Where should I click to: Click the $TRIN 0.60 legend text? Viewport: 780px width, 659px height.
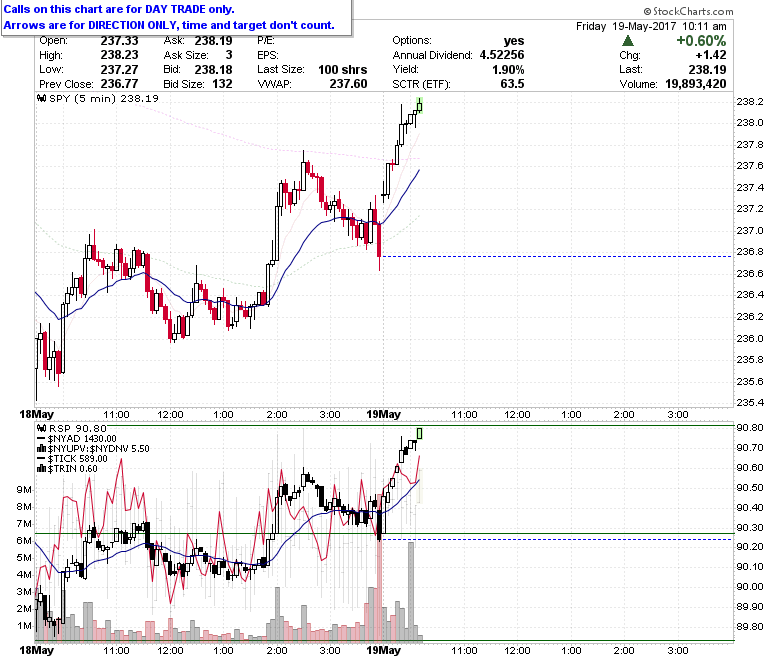pyautogui.click(x=73, y=469)
